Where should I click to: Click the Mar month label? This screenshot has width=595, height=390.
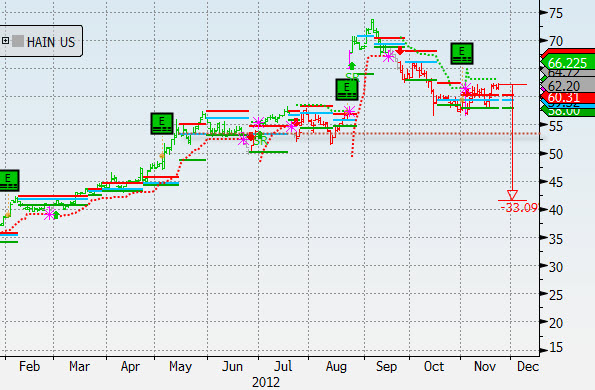(x=79, y=366)
